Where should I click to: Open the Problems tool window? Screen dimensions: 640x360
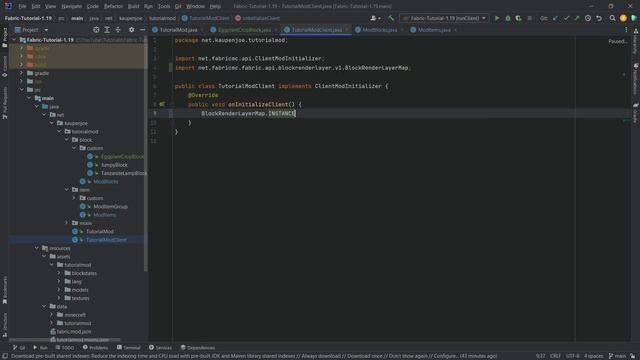coord(96,348)
